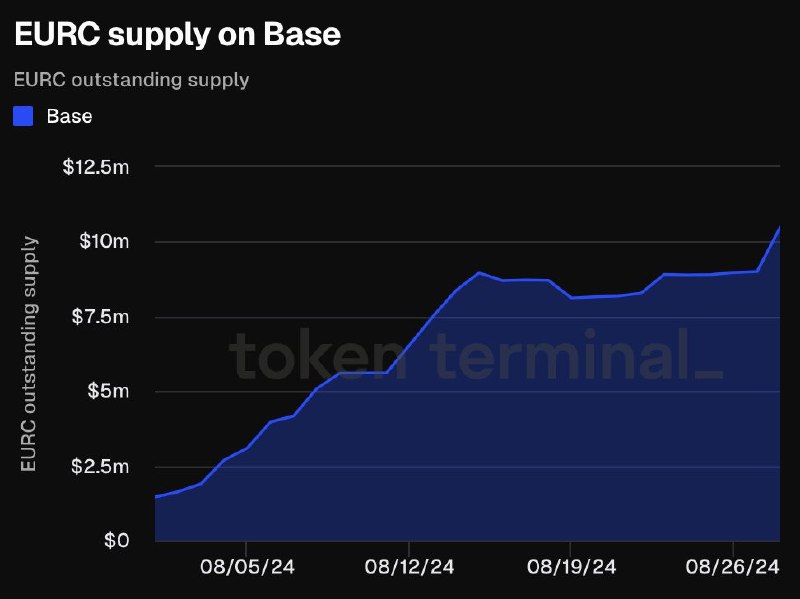800x599 pixels.
Task: Click the blue Base legend color swatch
Action: [x=23, y=116]
